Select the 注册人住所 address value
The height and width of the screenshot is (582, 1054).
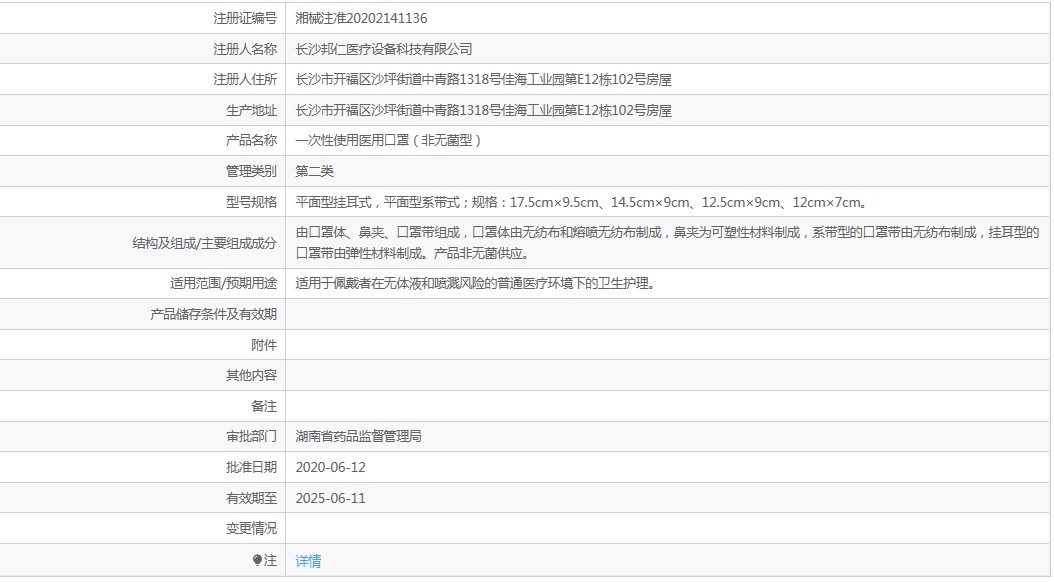(x=483, y=79)
